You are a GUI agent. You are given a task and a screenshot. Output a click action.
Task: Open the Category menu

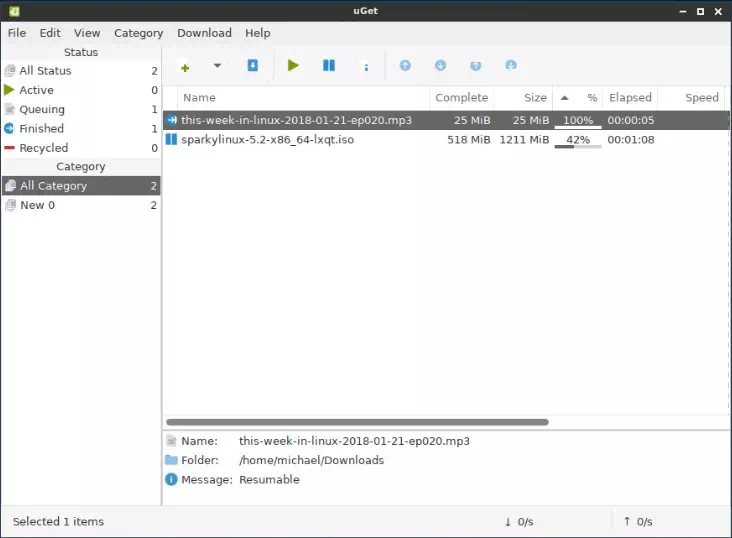point(138,33)
